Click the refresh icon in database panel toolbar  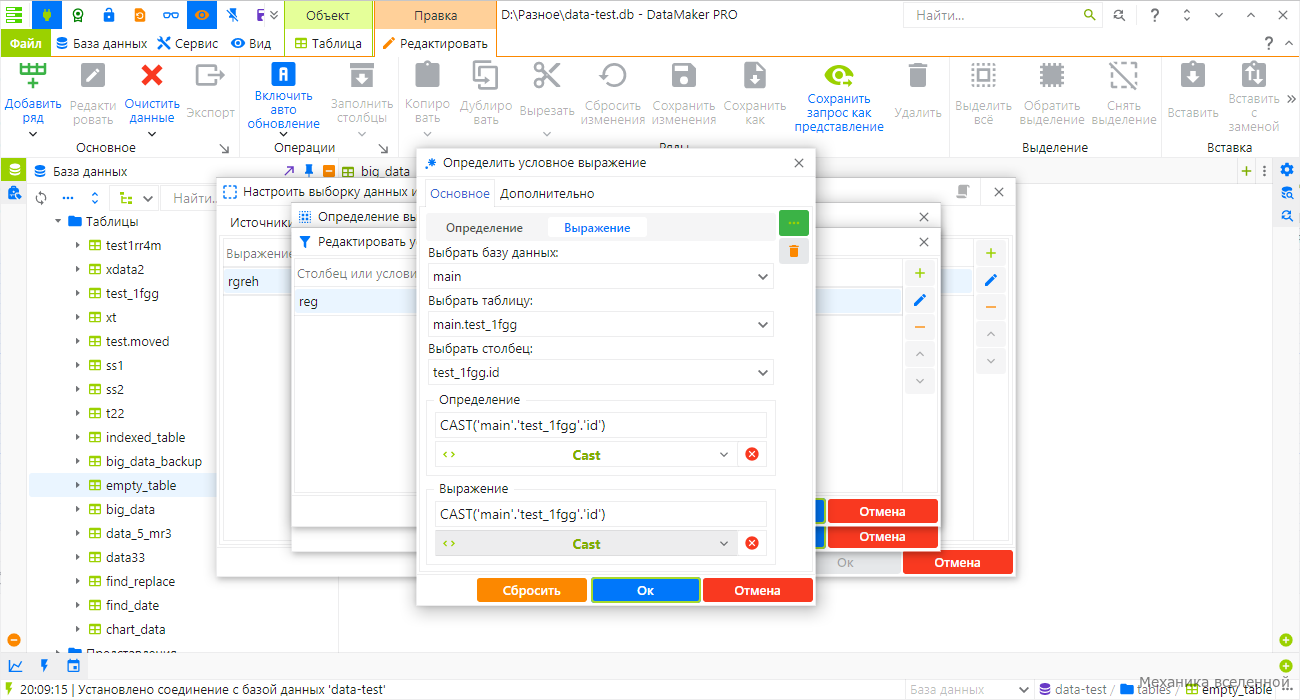click(x=41, y=198)
